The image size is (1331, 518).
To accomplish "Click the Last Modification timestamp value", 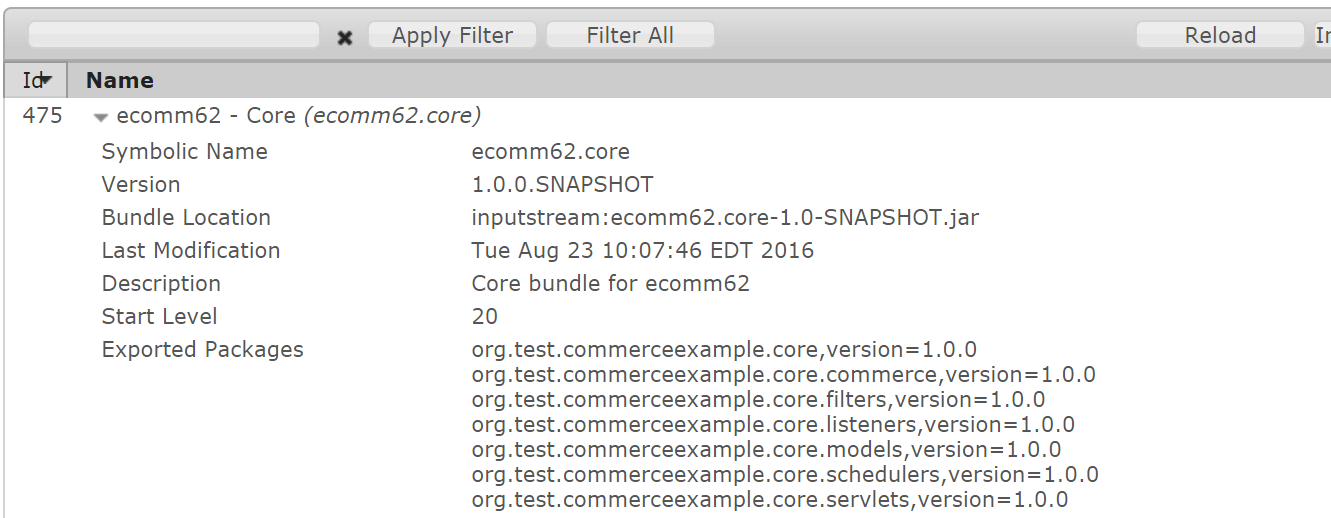I will (642, 251).
